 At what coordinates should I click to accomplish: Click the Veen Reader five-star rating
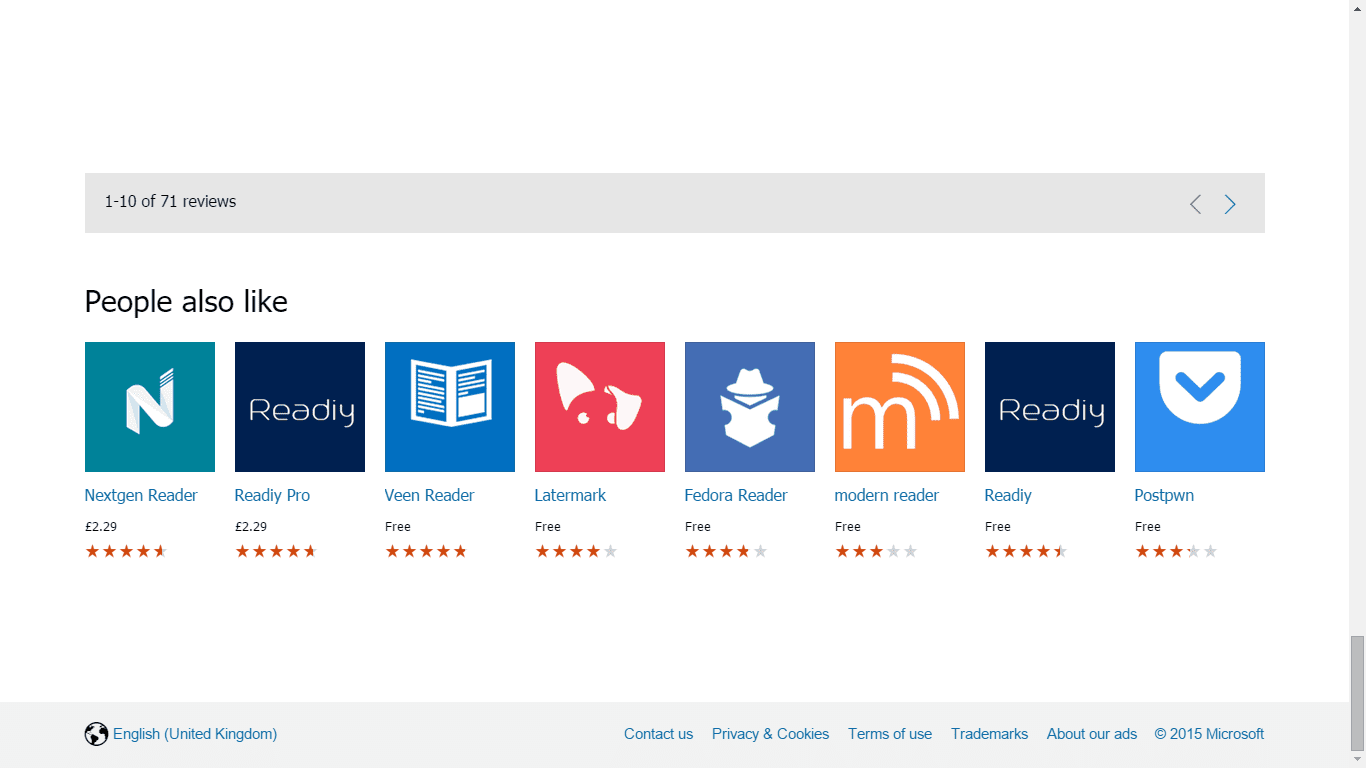click(x=426, y=551)
